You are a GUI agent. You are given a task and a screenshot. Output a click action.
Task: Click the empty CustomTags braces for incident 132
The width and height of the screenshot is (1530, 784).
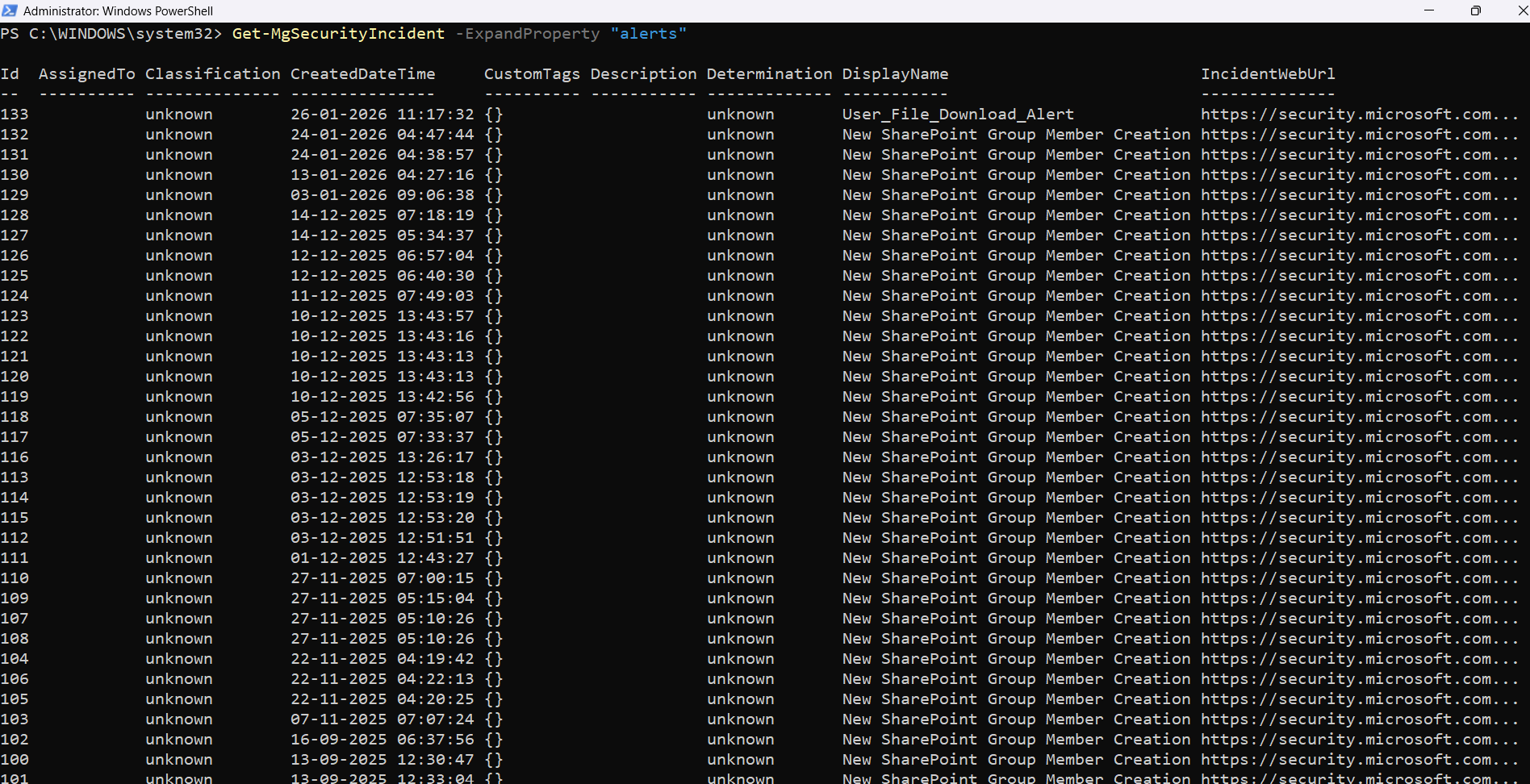pyautogui.click(x=494, y=135)
